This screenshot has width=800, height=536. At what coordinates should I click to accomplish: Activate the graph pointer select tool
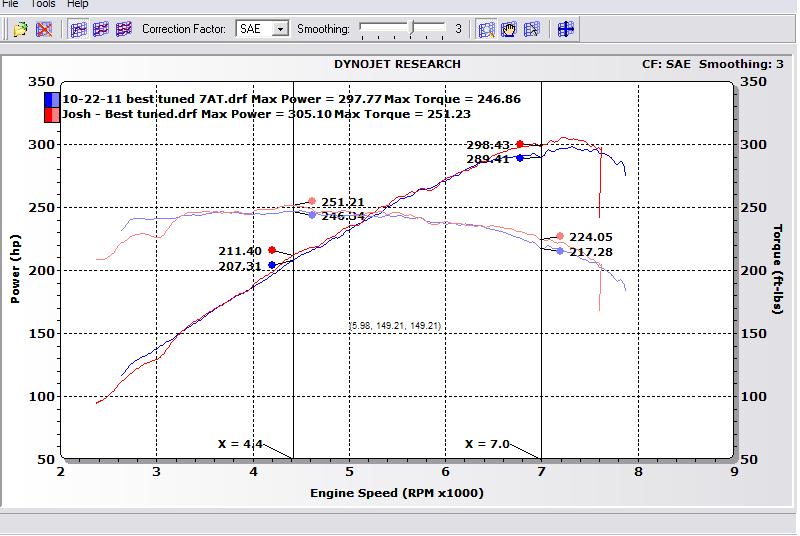532,29
